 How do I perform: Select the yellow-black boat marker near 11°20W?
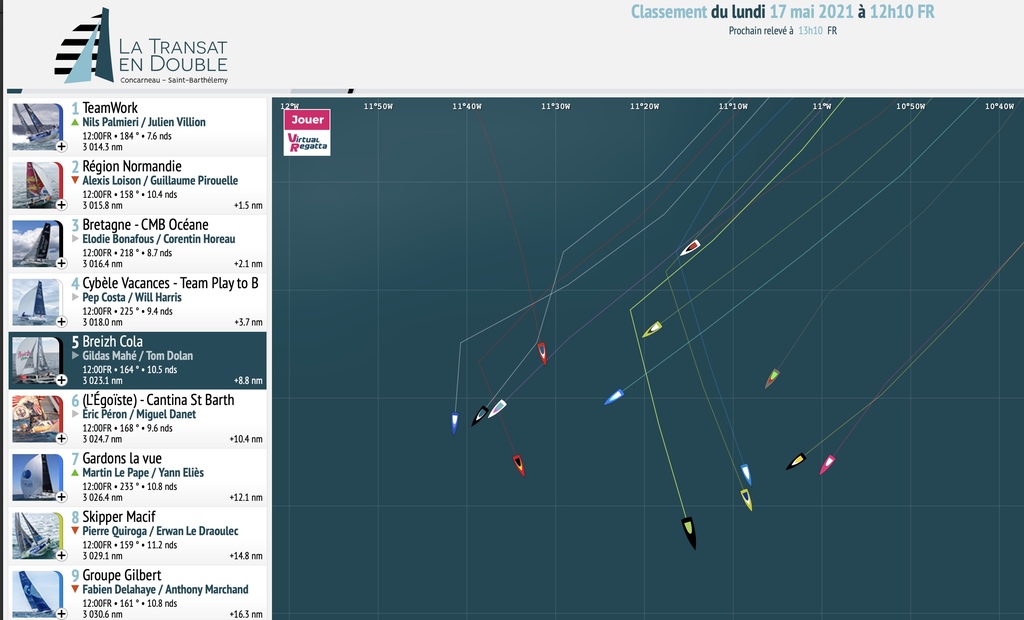[x=652, y=329]
